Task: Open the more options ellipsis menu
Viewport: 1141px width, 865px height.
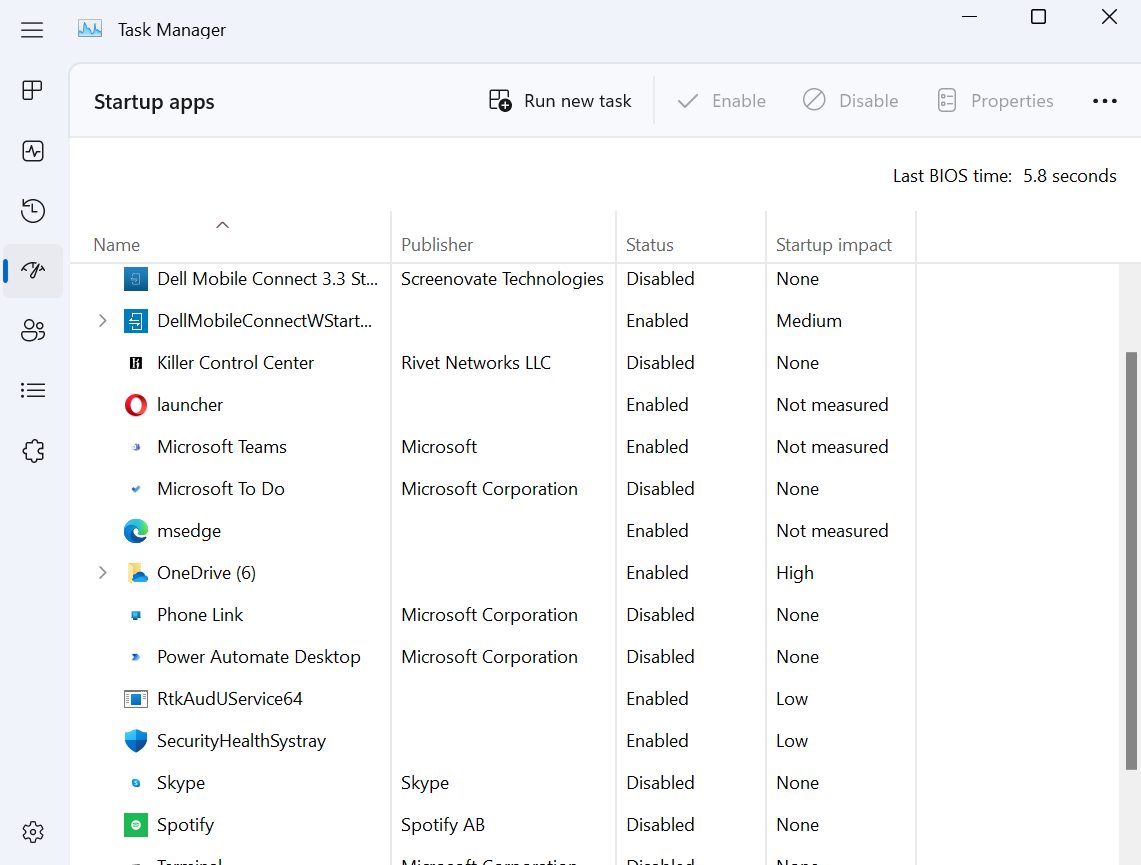Action: click(x=1105, y=100)
